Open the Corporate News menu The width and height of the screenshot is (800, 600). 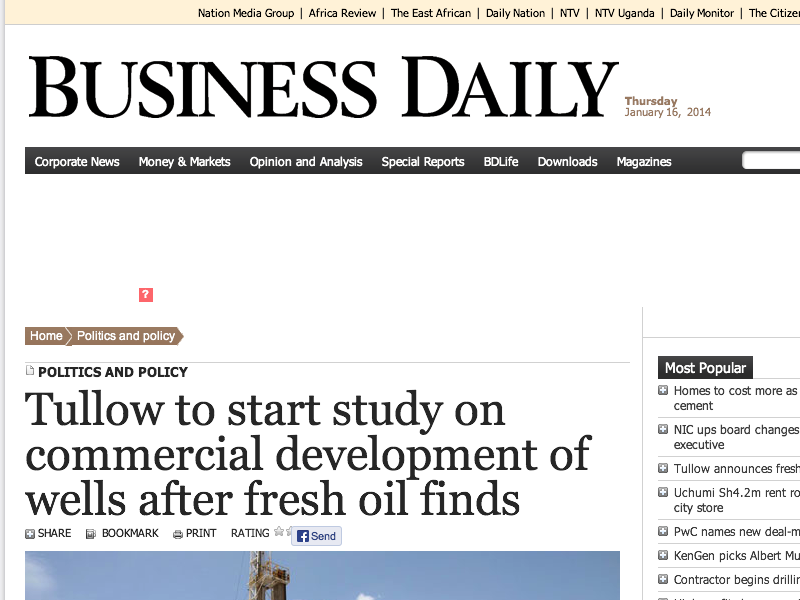point(77,161)
